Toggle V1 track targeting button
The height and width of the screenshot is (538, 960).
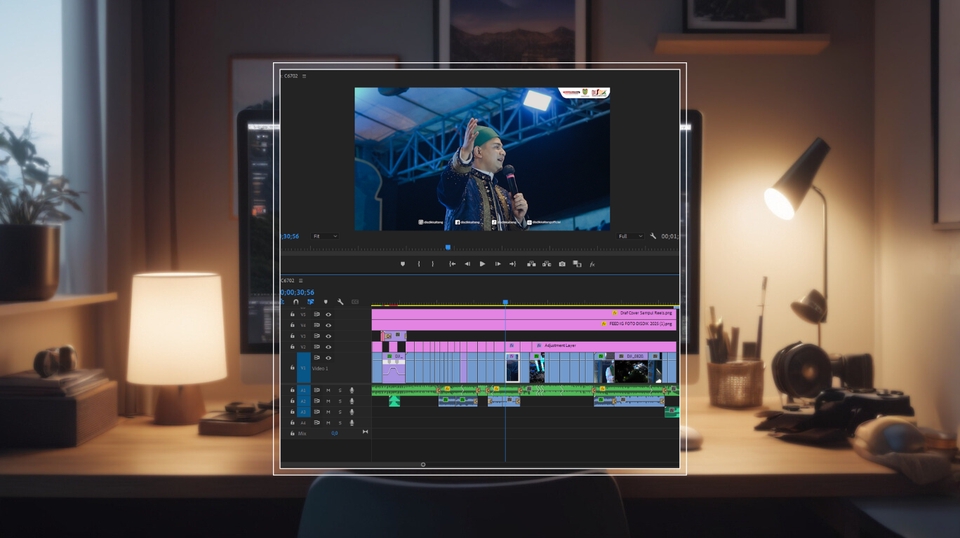click(x=304, y=368)
